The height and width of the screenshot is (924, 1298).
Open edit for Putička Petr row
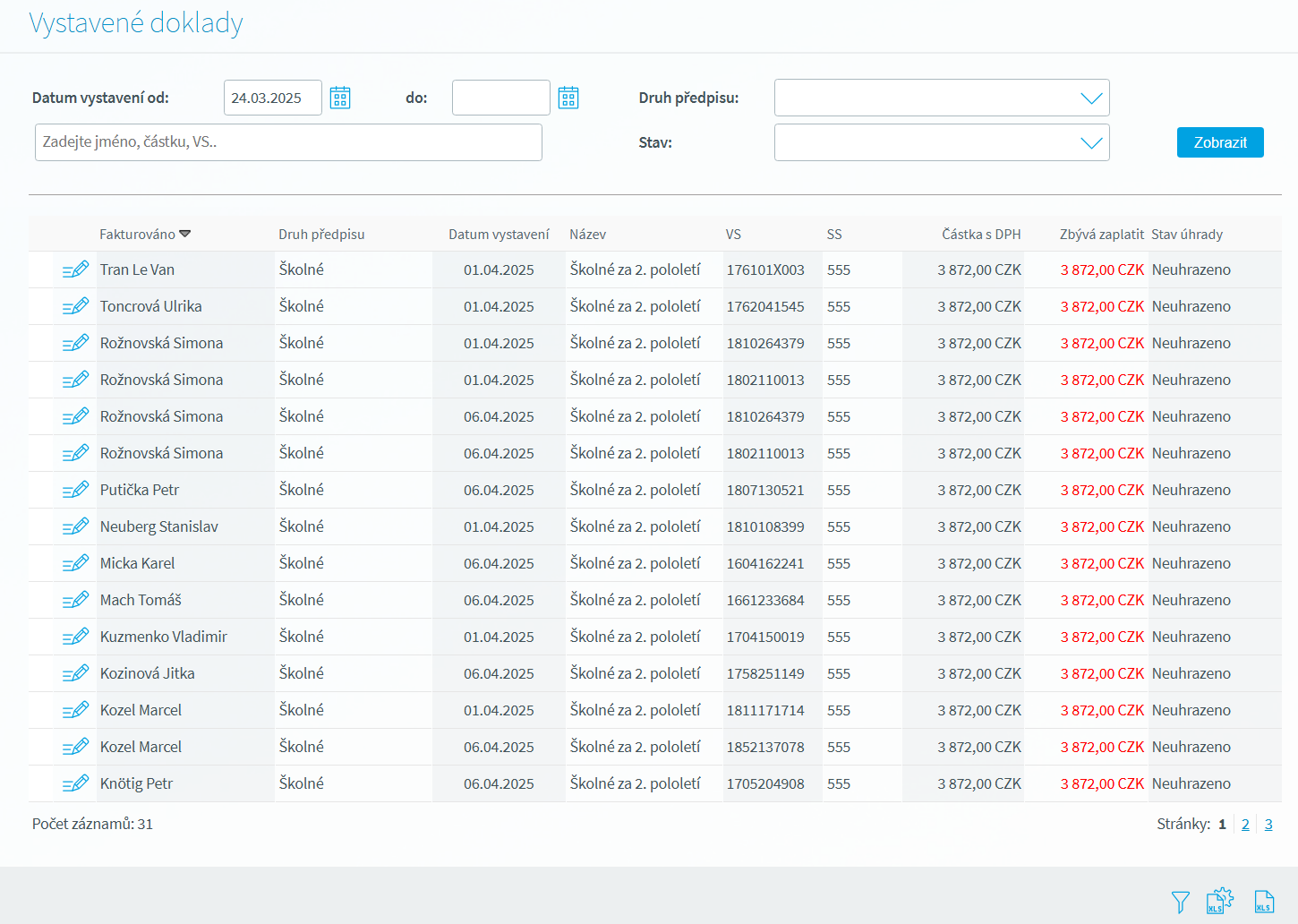coord(75,490)
